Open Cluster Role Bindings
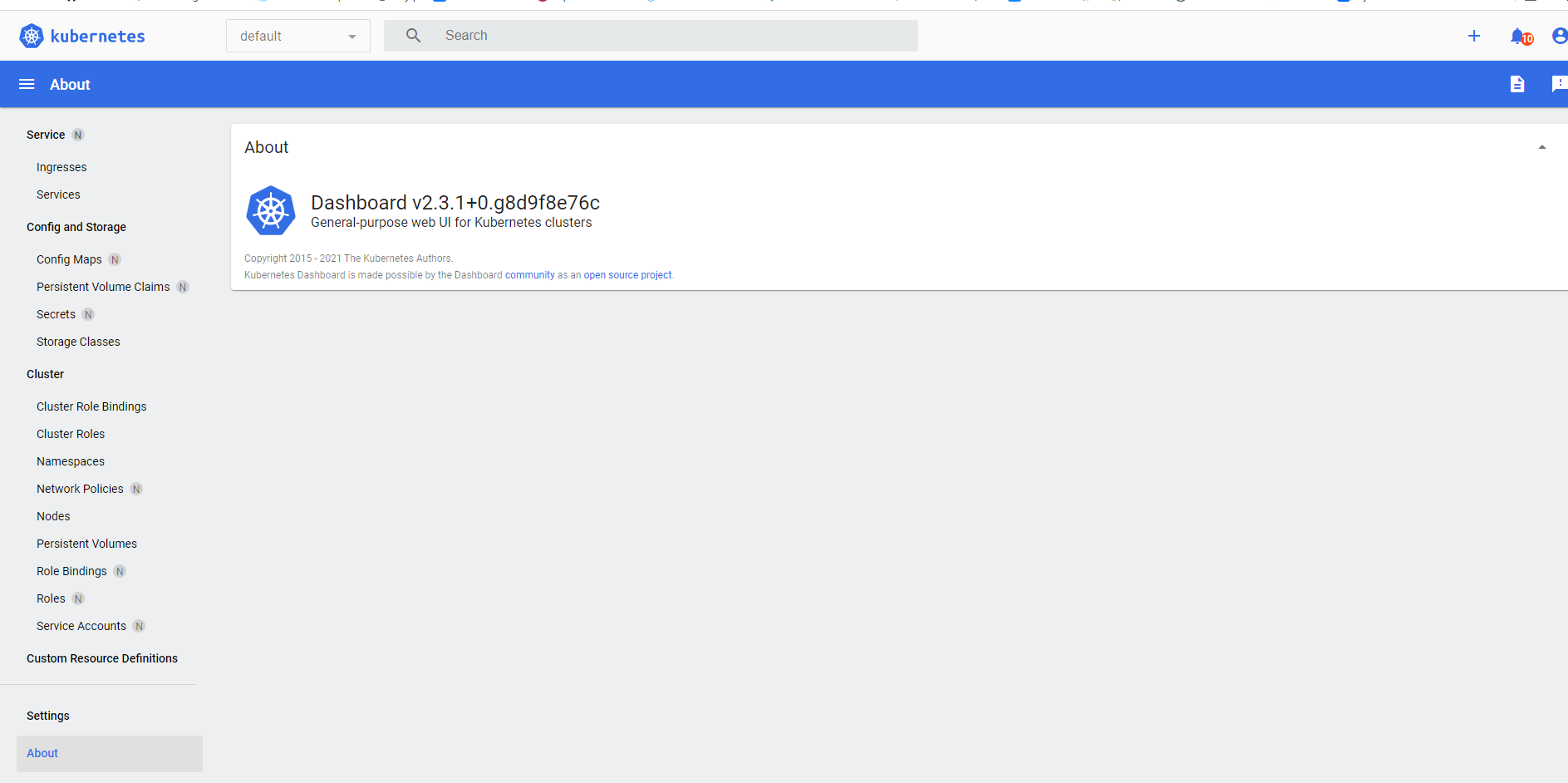The height and width of the screenshot is (783, 1568). click(91, 406)
